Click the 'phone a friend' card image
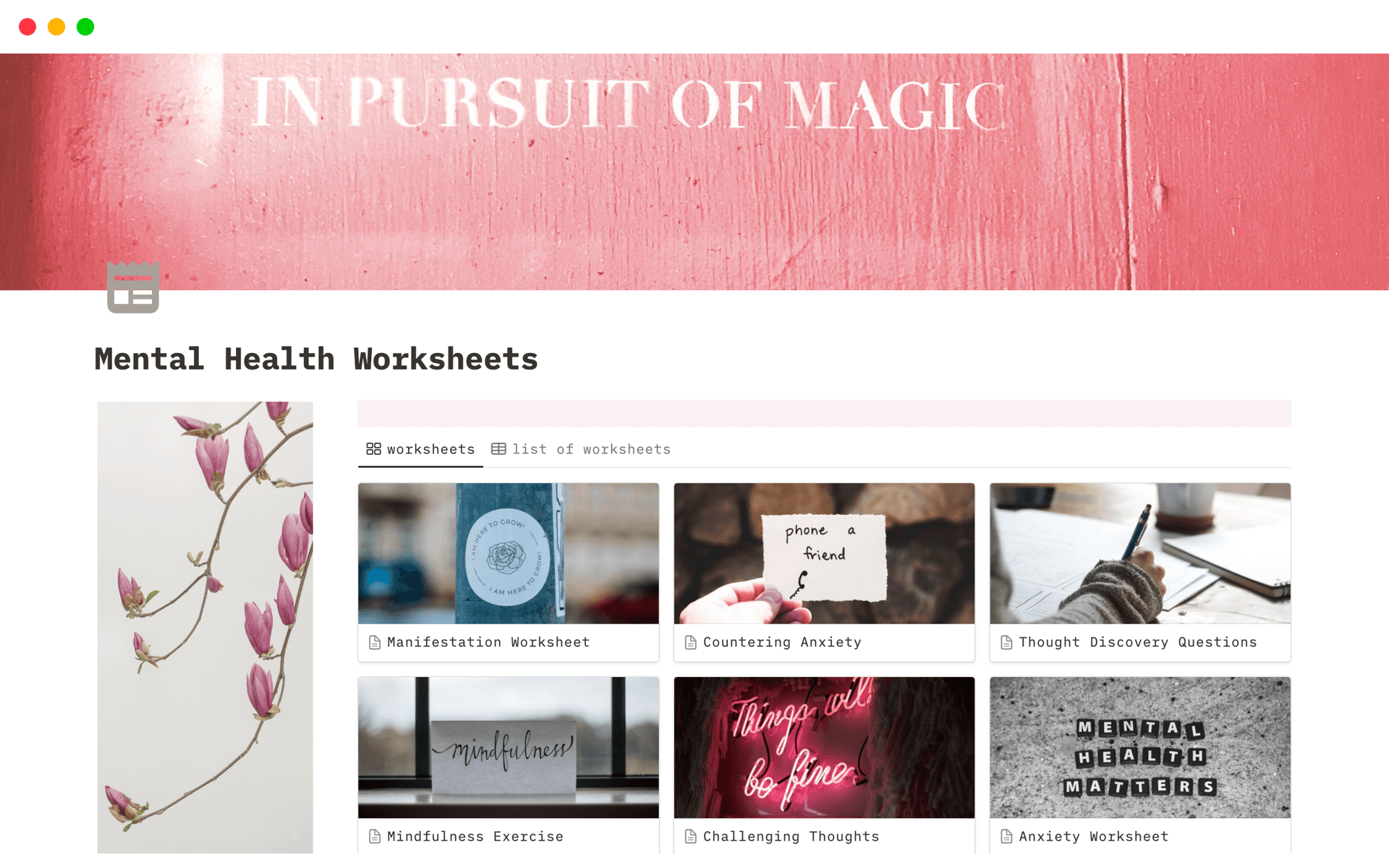The height and width of the screenshot is (868, 1389). (824, 553)
